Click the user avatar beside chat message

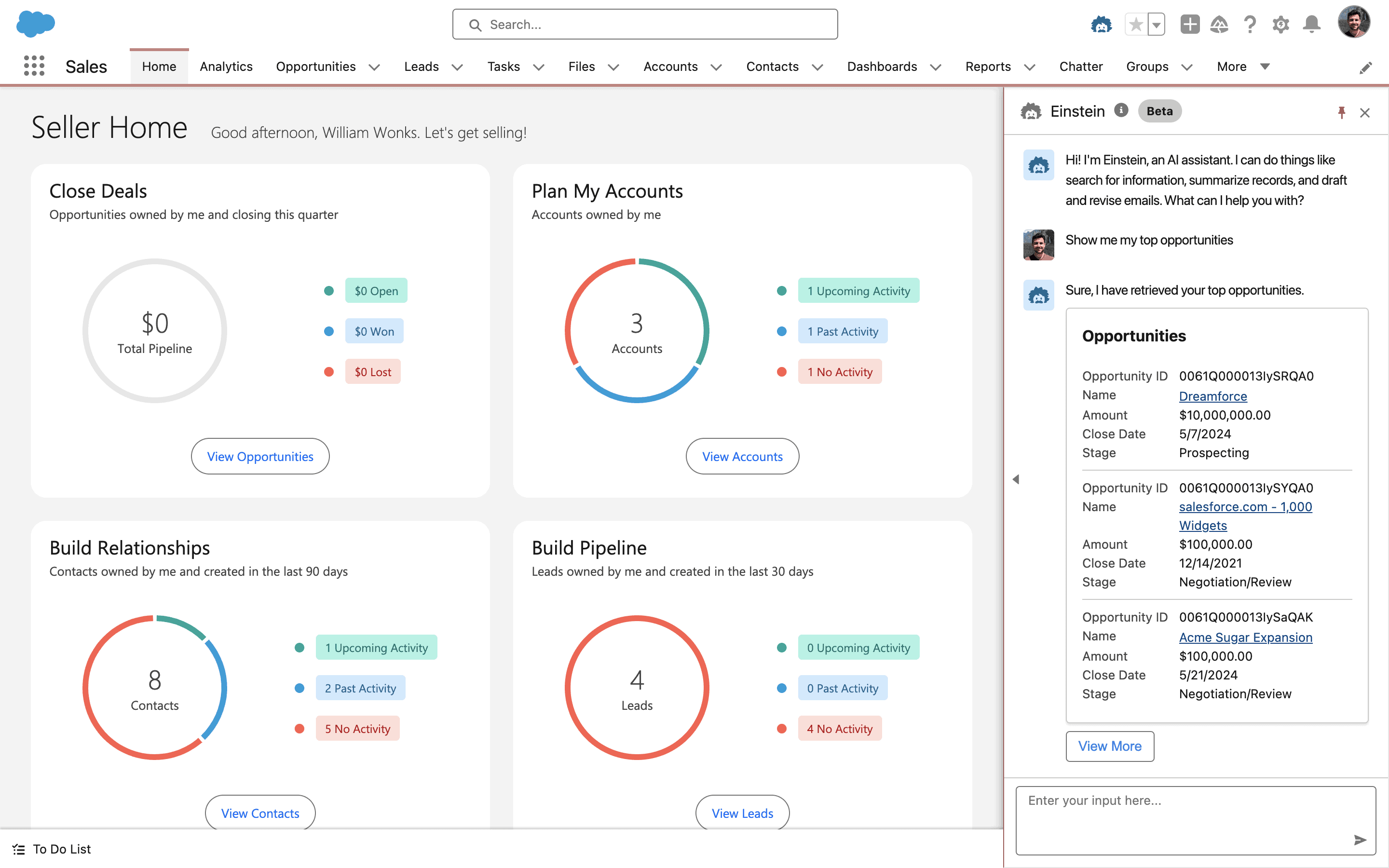(x=1038, y=245)
